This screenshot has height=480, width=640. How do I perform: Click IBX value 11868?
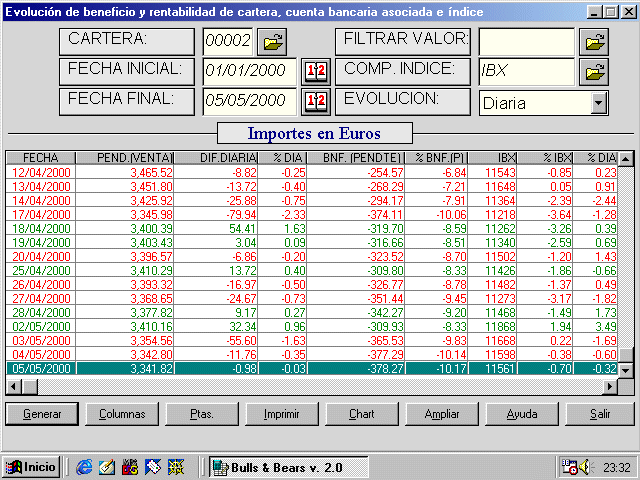coord(500,326)
